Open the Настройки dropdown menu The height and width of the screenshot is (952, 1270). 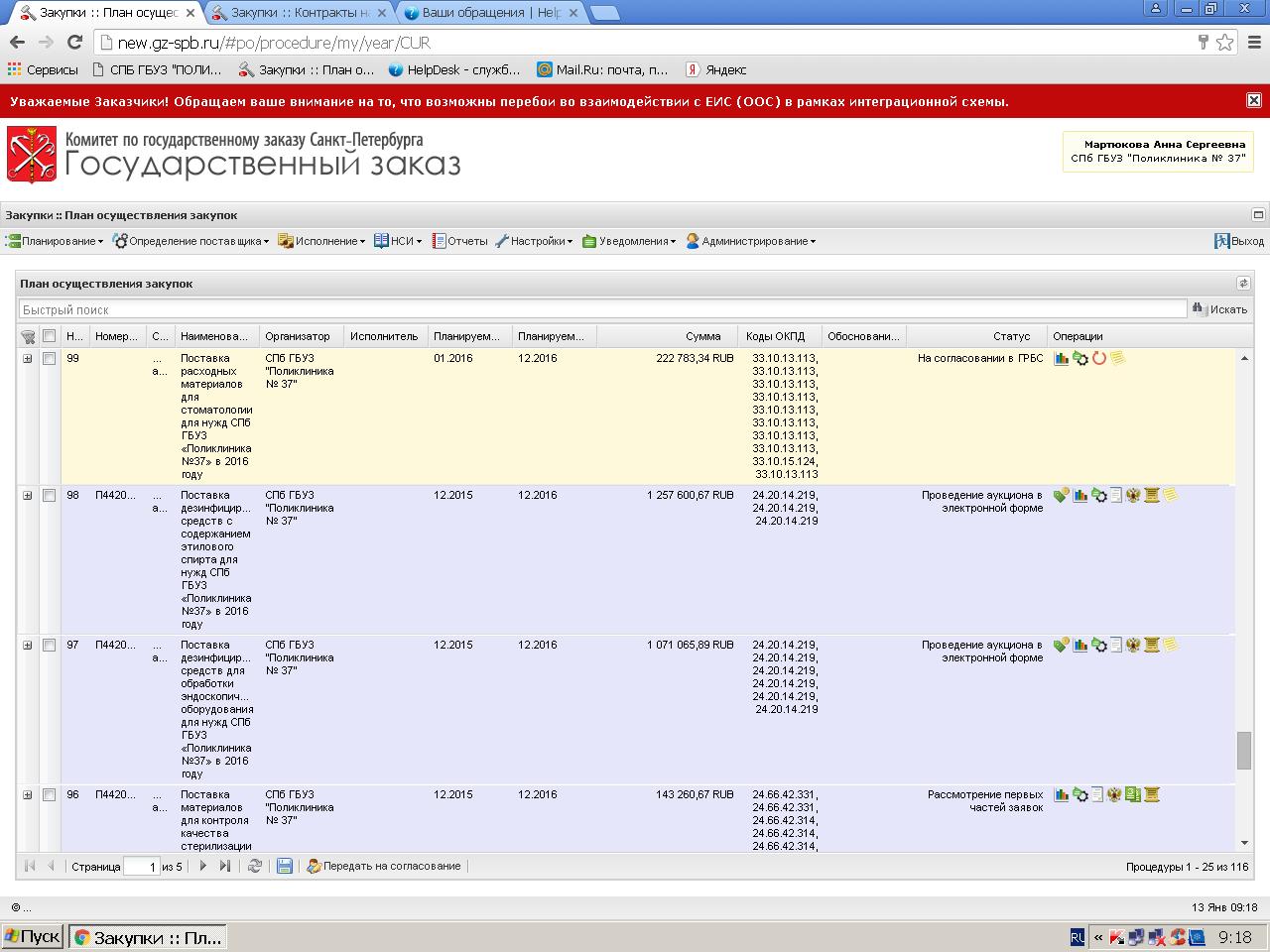pyautogui.click(x=534, y=241)
